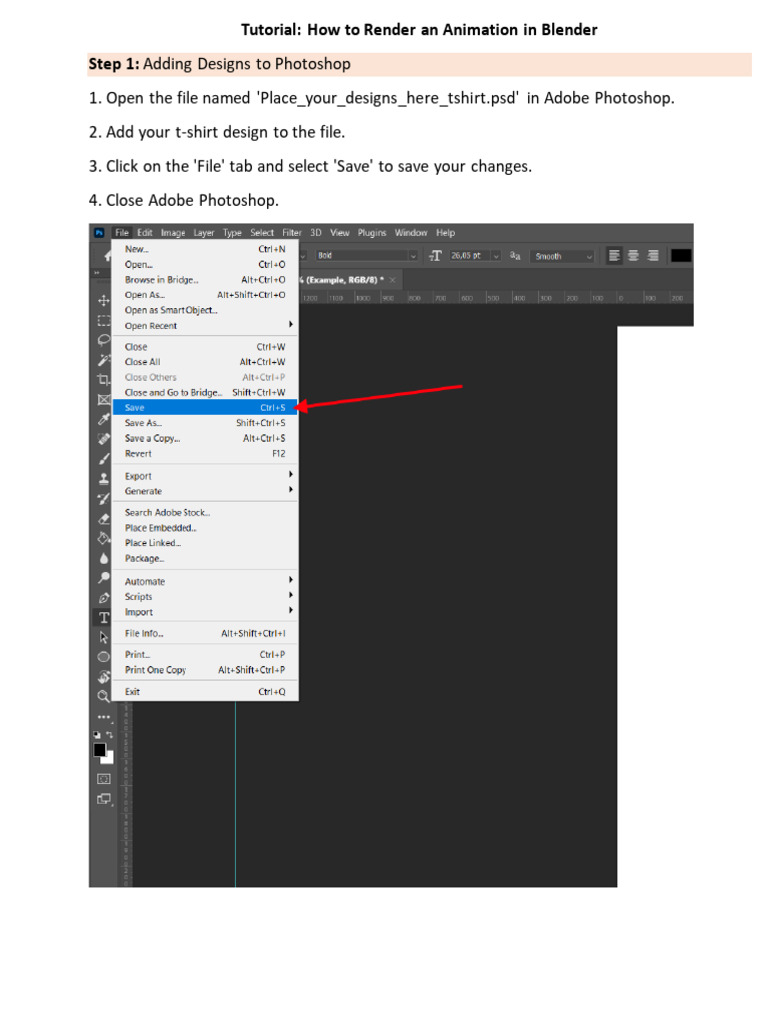Image resolution: width=768 pixels, height=1024 pixels.
Task: Open the Window menu
Action: tap(411, 232)
